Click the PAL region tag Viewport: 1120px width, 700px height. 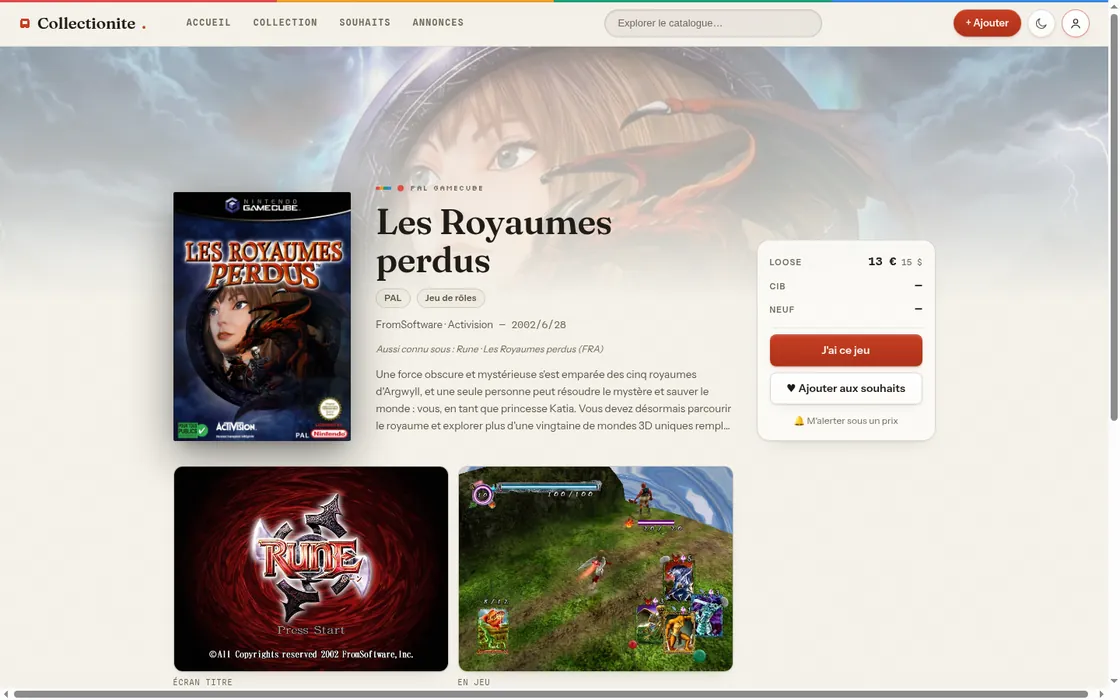[393, 298]
